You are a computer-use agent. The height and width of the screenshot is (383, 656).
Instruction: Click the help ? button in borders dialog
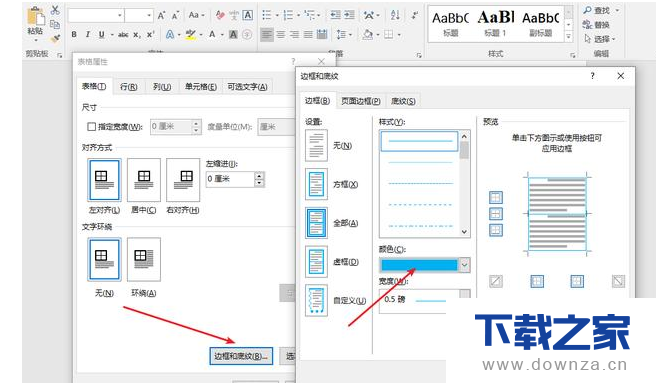[x=592, y=76]
